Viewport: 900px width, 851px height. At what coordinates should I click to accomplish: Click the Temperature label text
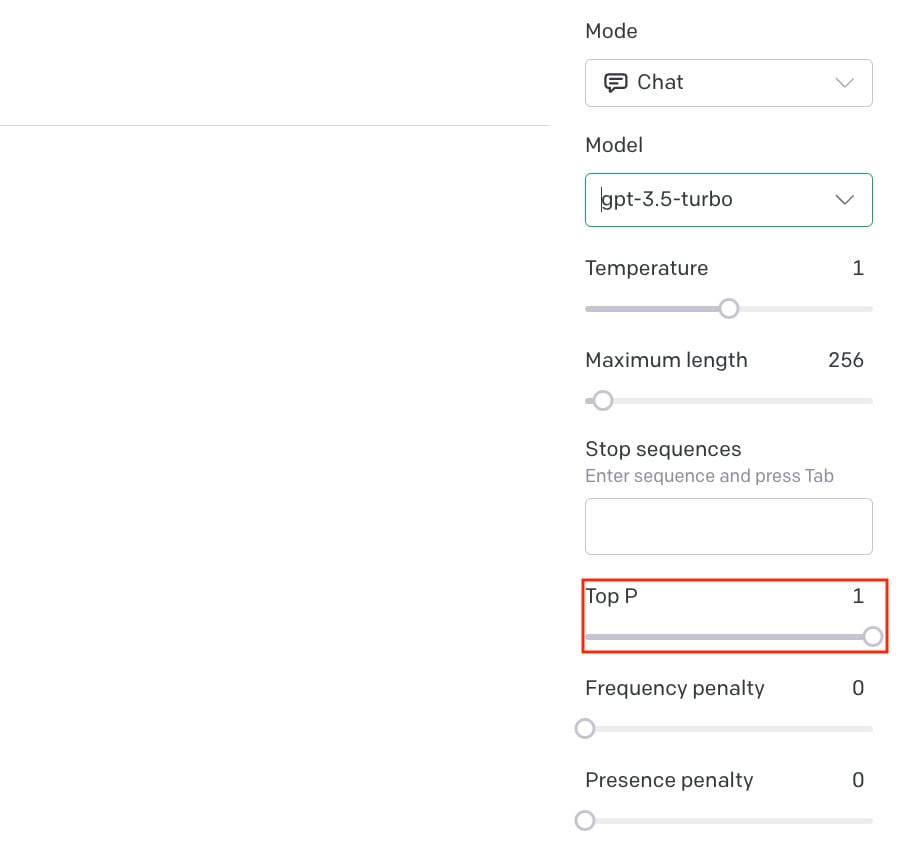646,268
